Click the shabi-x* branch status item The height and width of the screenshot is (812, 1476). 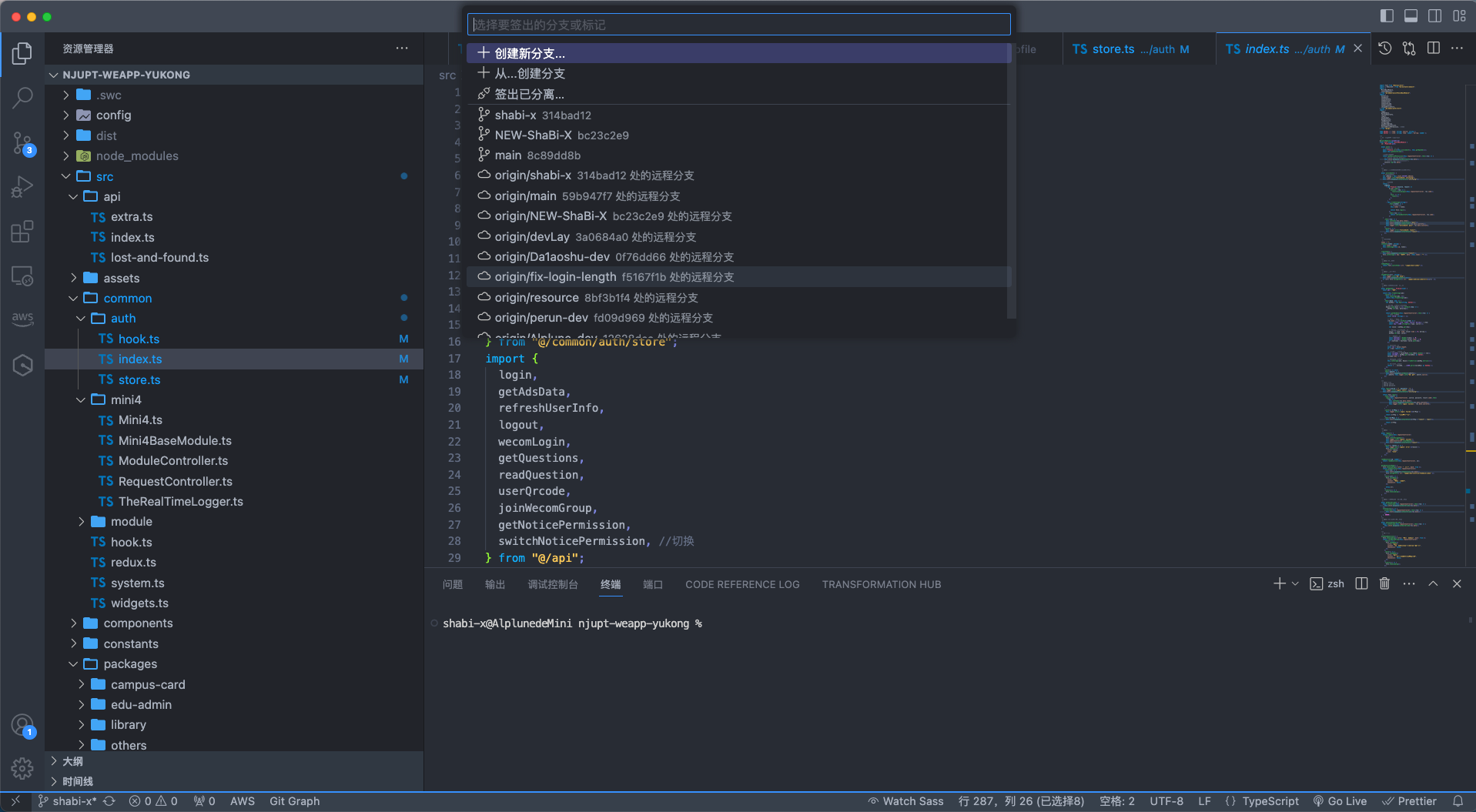pyautogui.click(x=68, y=801)
